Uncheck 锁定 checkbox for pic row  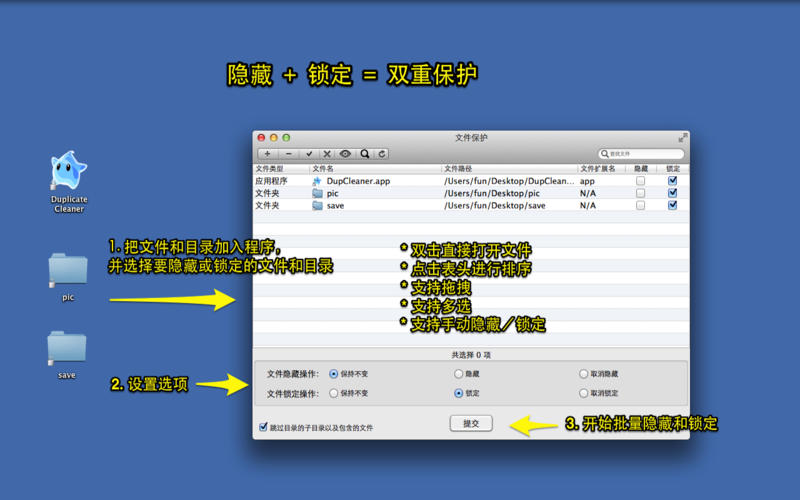point(672,193)
